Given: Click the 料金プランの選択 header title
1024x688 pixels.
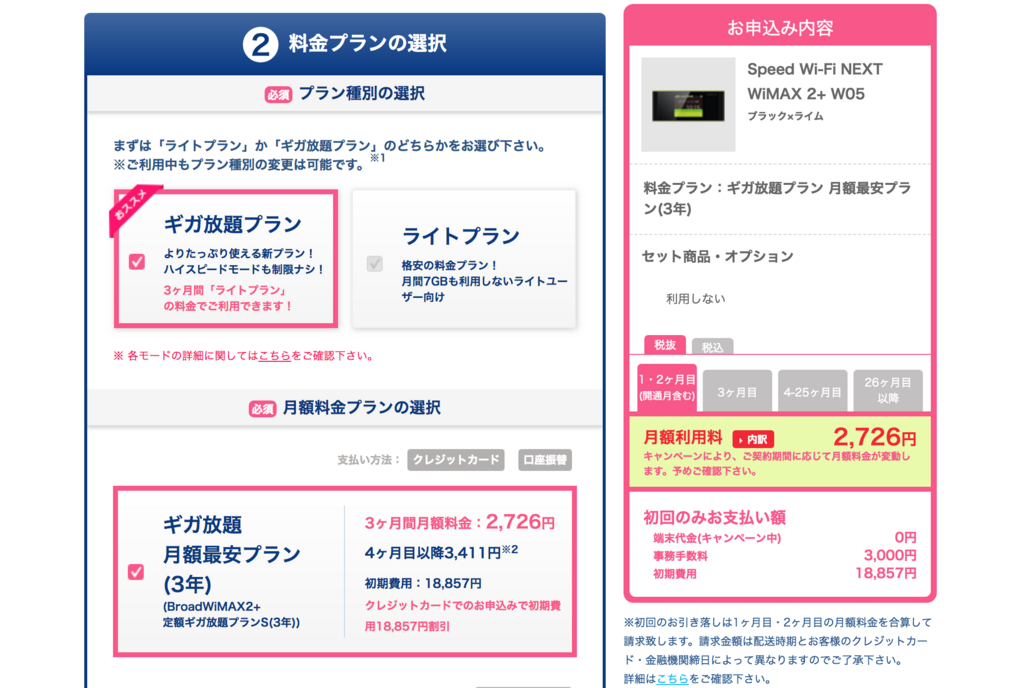Looking at the screenshot, I should pyautogui.click(x=368, y=44).
